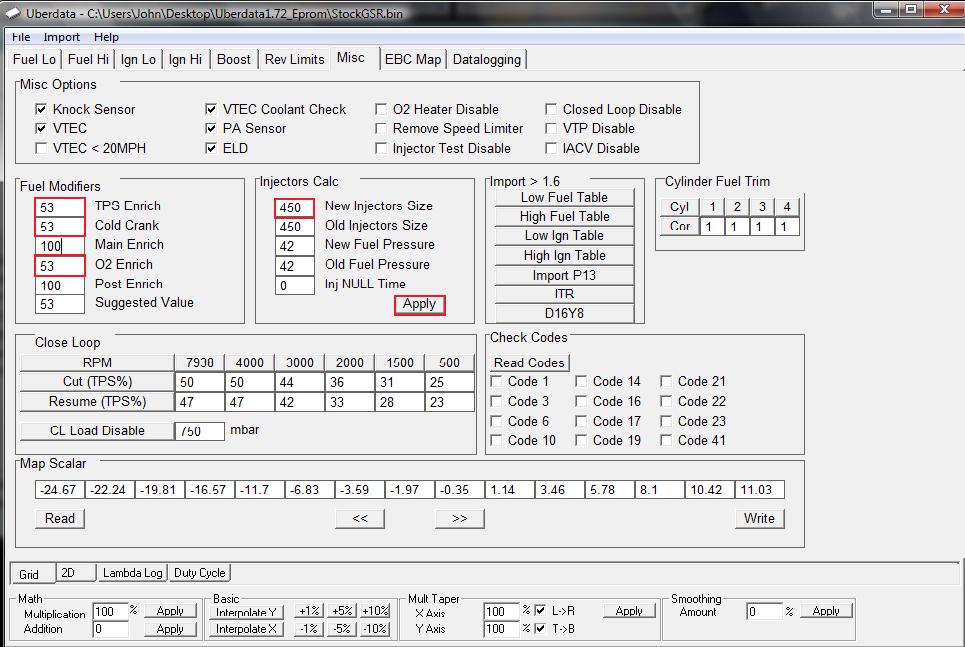The width and height of the screenshot is (965, 647).
Task: Click the D16Y8 import button
Action: (564, 313)
